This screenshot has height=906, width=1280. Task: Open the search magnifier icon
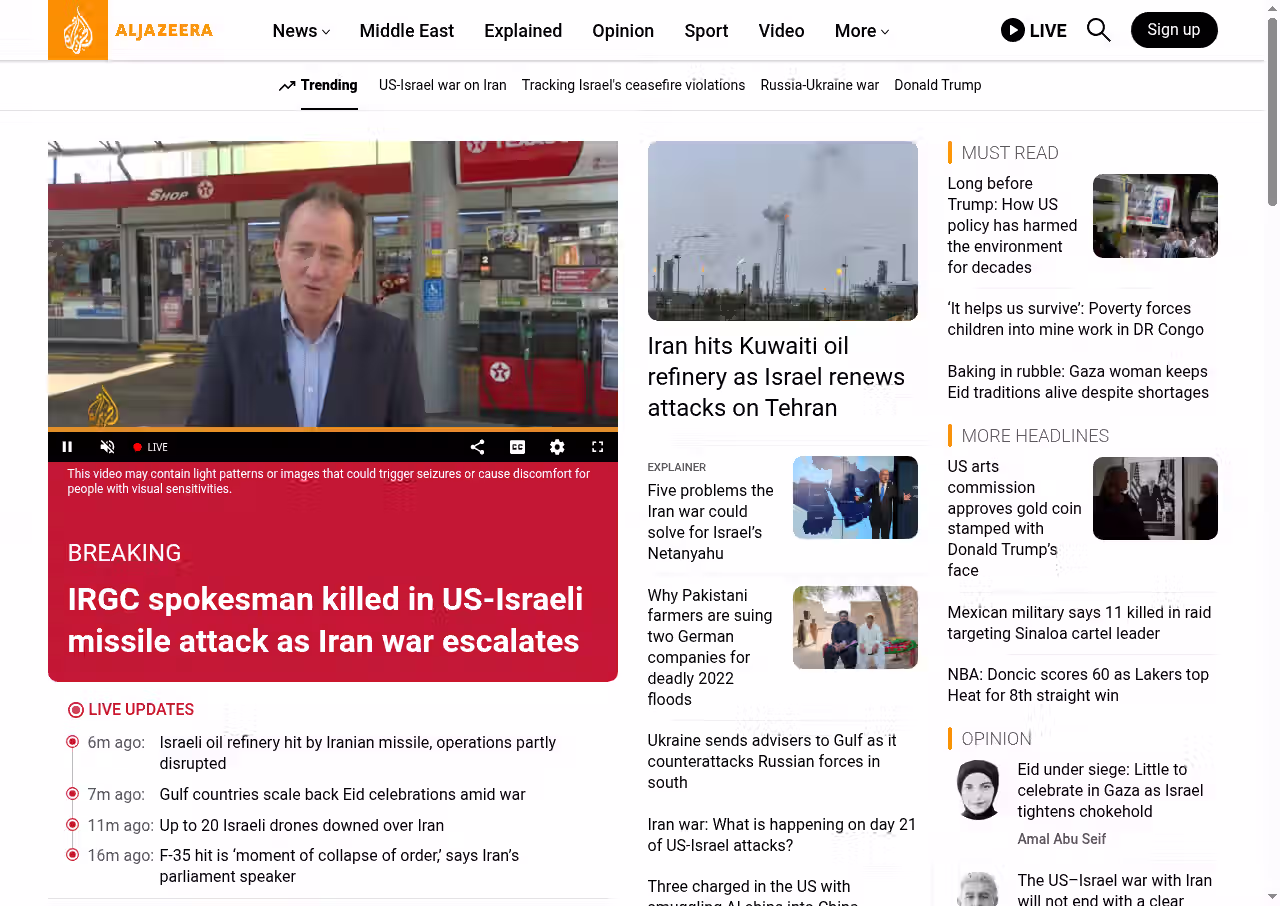(x=1098, y=30)
